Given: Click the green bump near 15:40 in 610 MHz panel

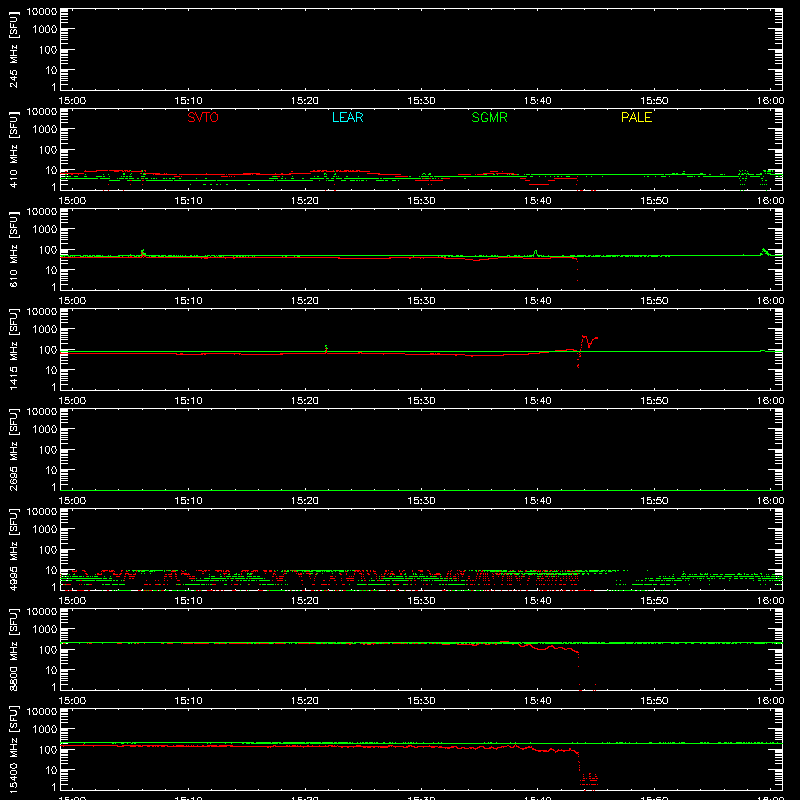Looking at the screenshot, I should (x=535, y=253).
